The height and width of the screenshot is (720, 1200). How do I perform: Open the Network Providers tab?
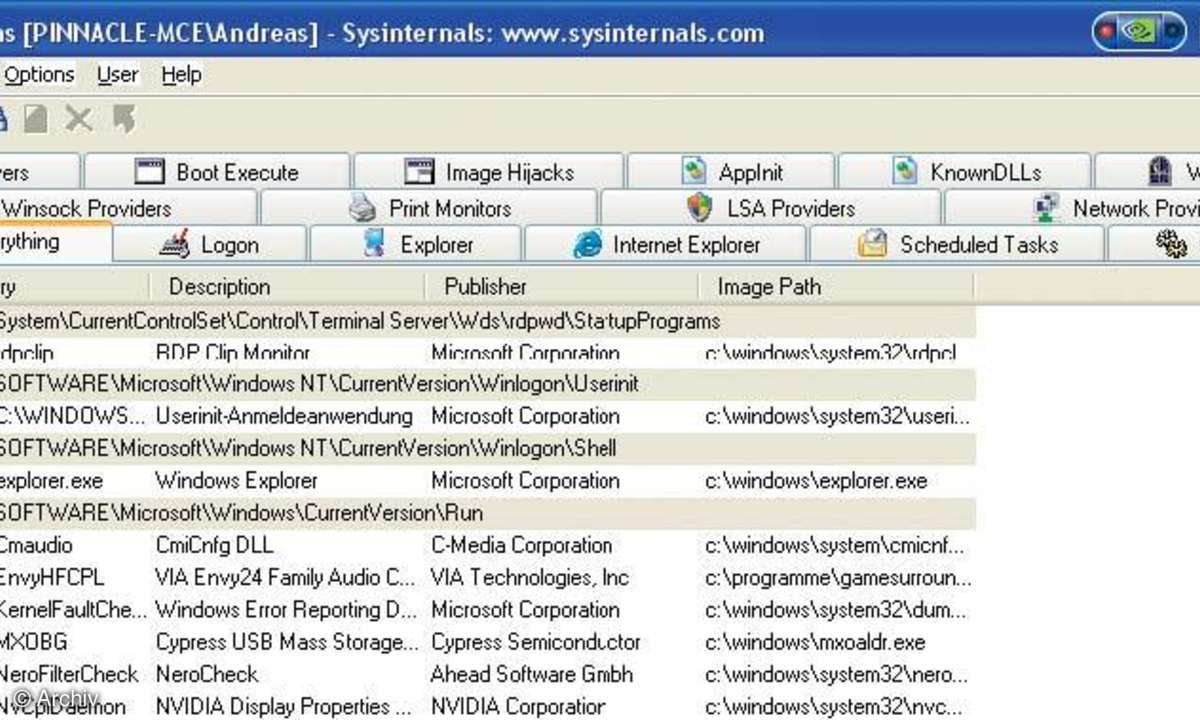[1073, 209]
